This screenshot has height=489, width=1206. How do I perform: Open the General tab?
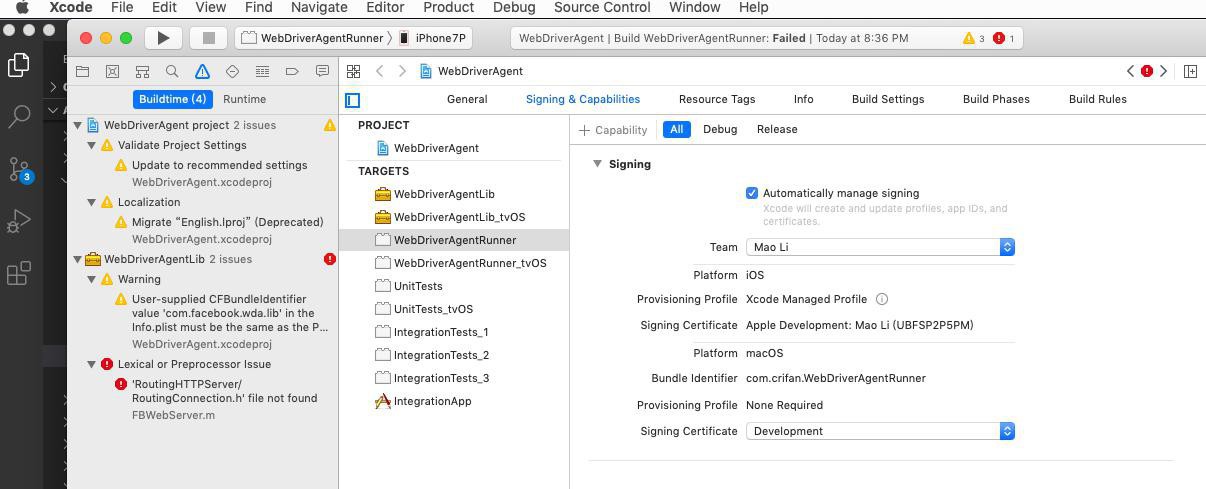tap(467, 99)
